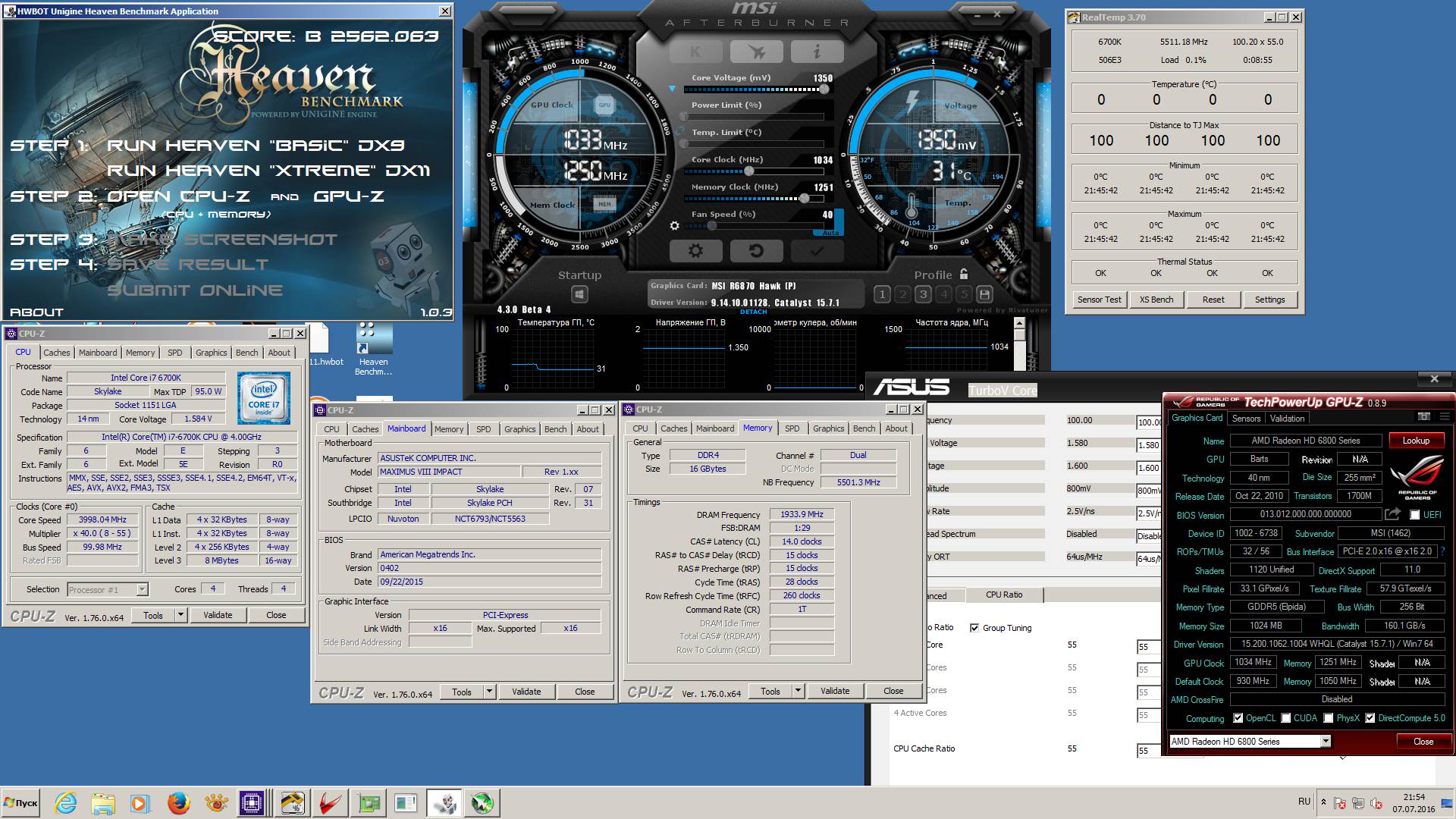Switch to Caches tab in CPU-Z CPU window
1456x819 pixels.
pyautogui.click(x=56, y=353)
